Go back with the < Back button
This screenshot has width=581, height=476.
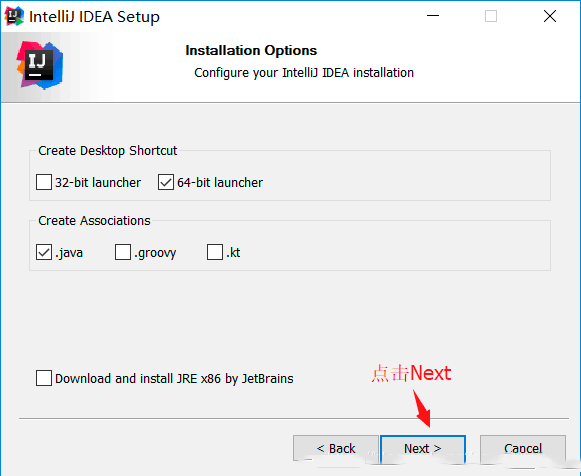(x=336, y=449)
